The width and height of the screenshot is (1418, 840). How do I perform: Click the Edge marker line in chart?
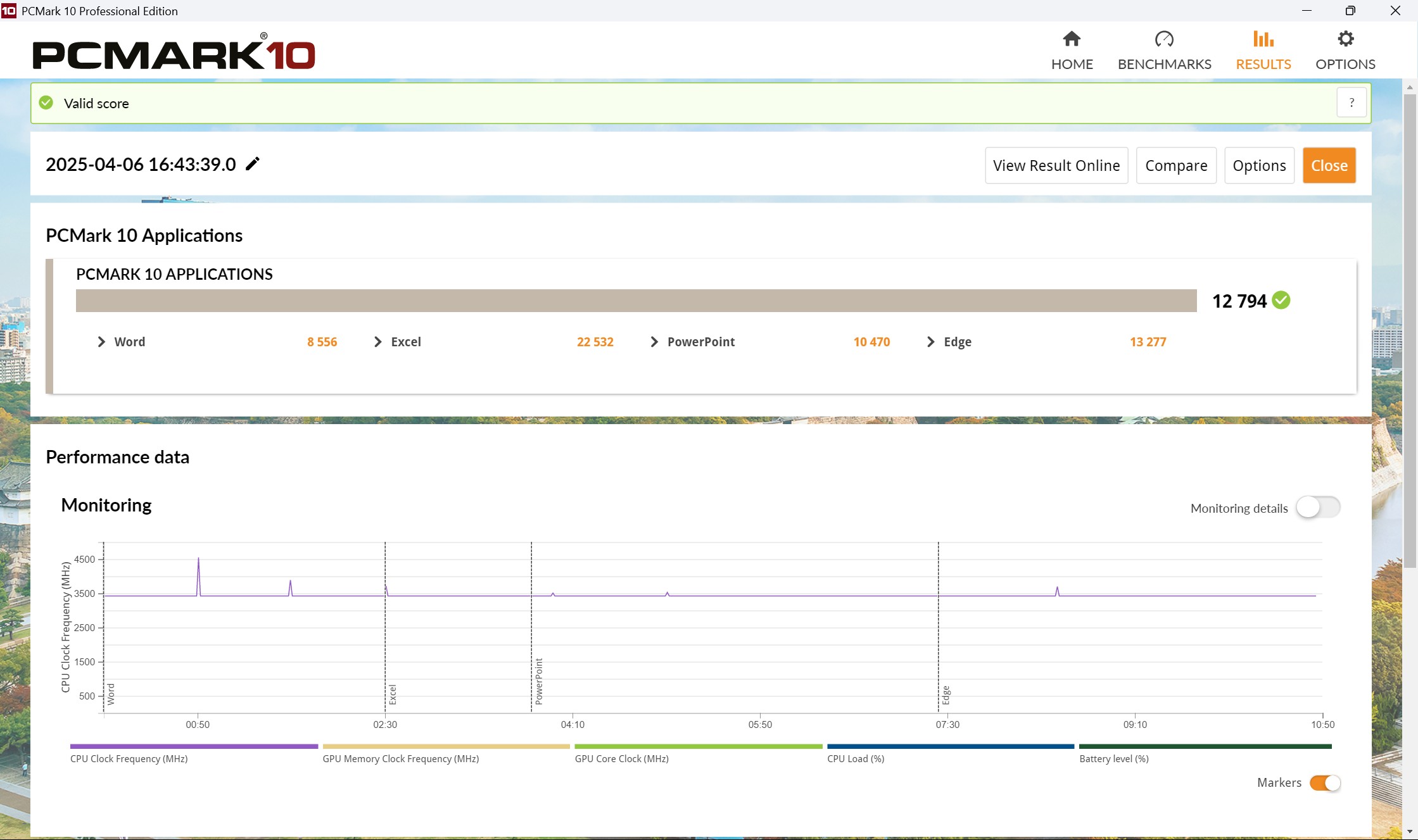939,627
